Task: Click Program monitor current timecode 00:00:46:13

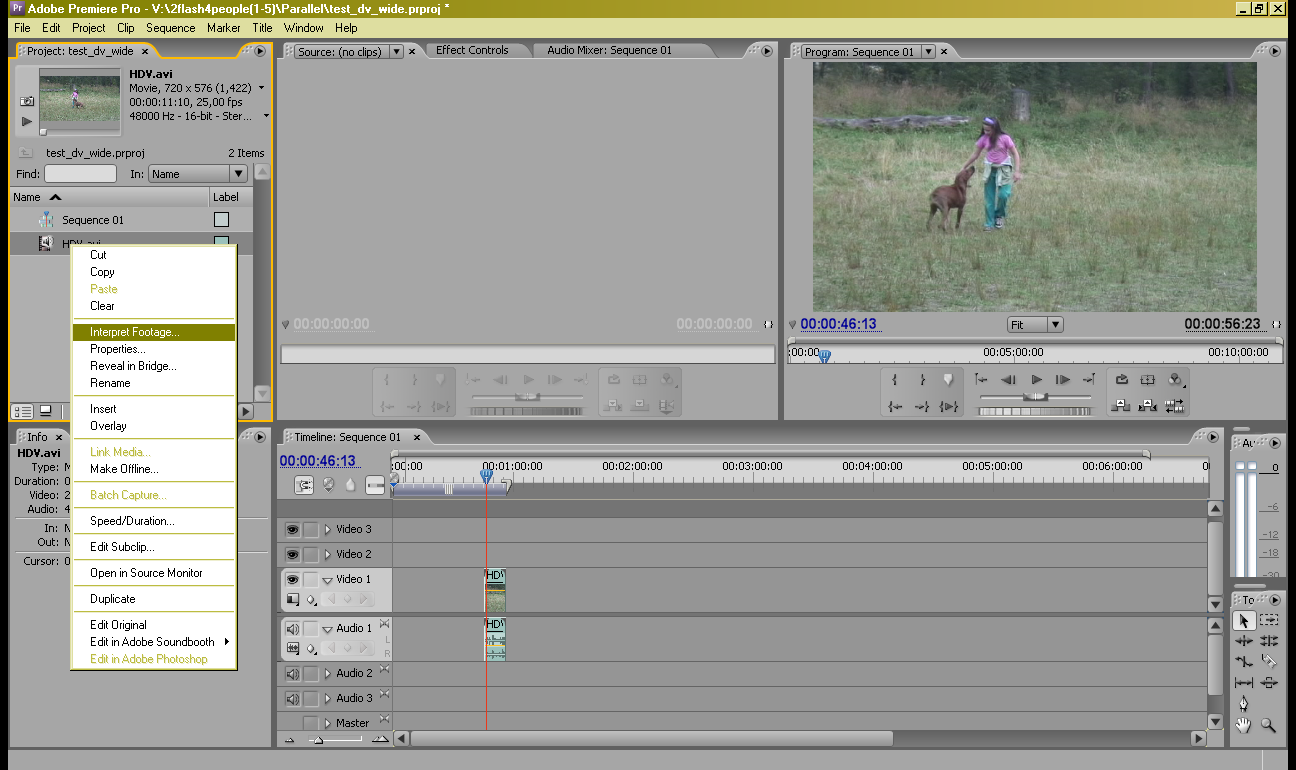Action: [838, 324]
